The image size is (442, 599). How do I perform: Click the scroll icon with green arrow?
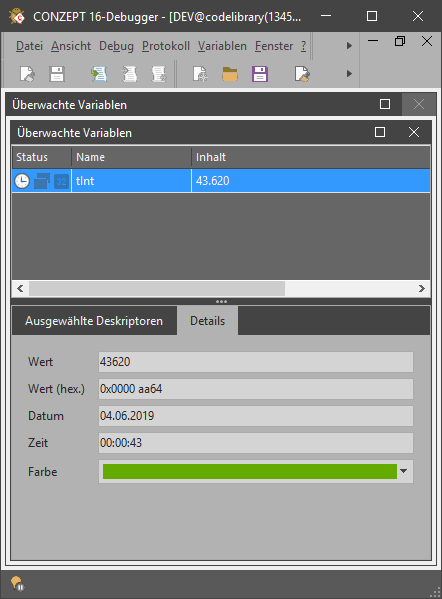[99, 74]
